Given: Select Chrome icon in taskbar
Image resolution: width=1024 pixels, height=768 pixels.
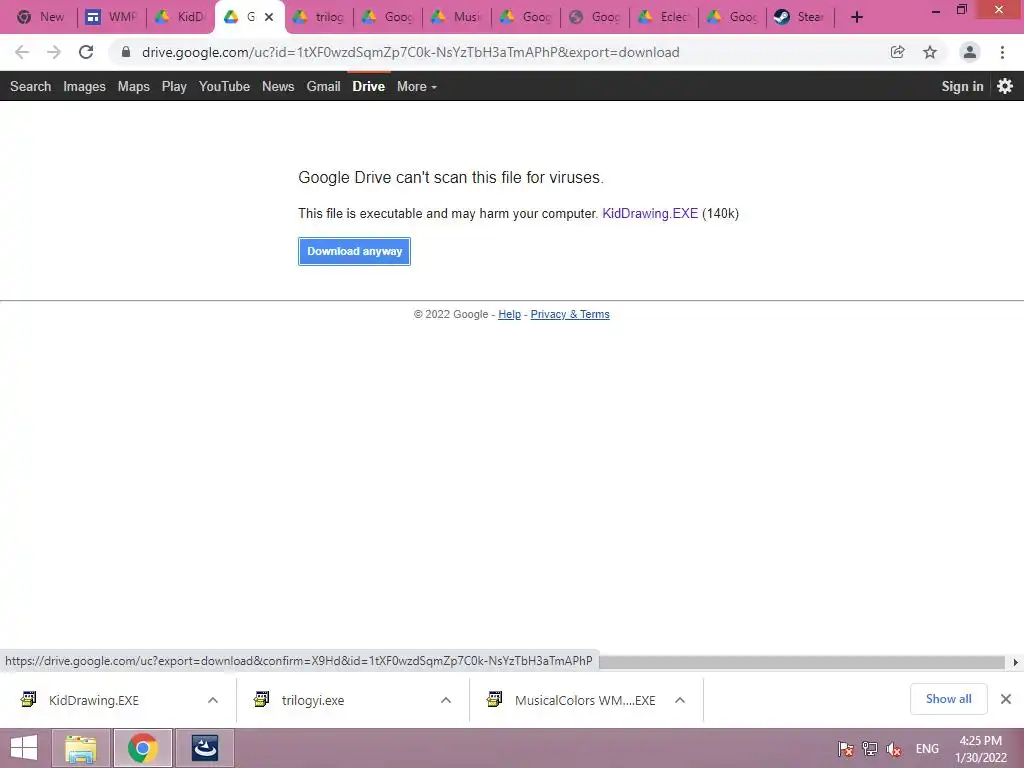Looking at the screenshot, I should pyautogui.click(x=143, y=748).
